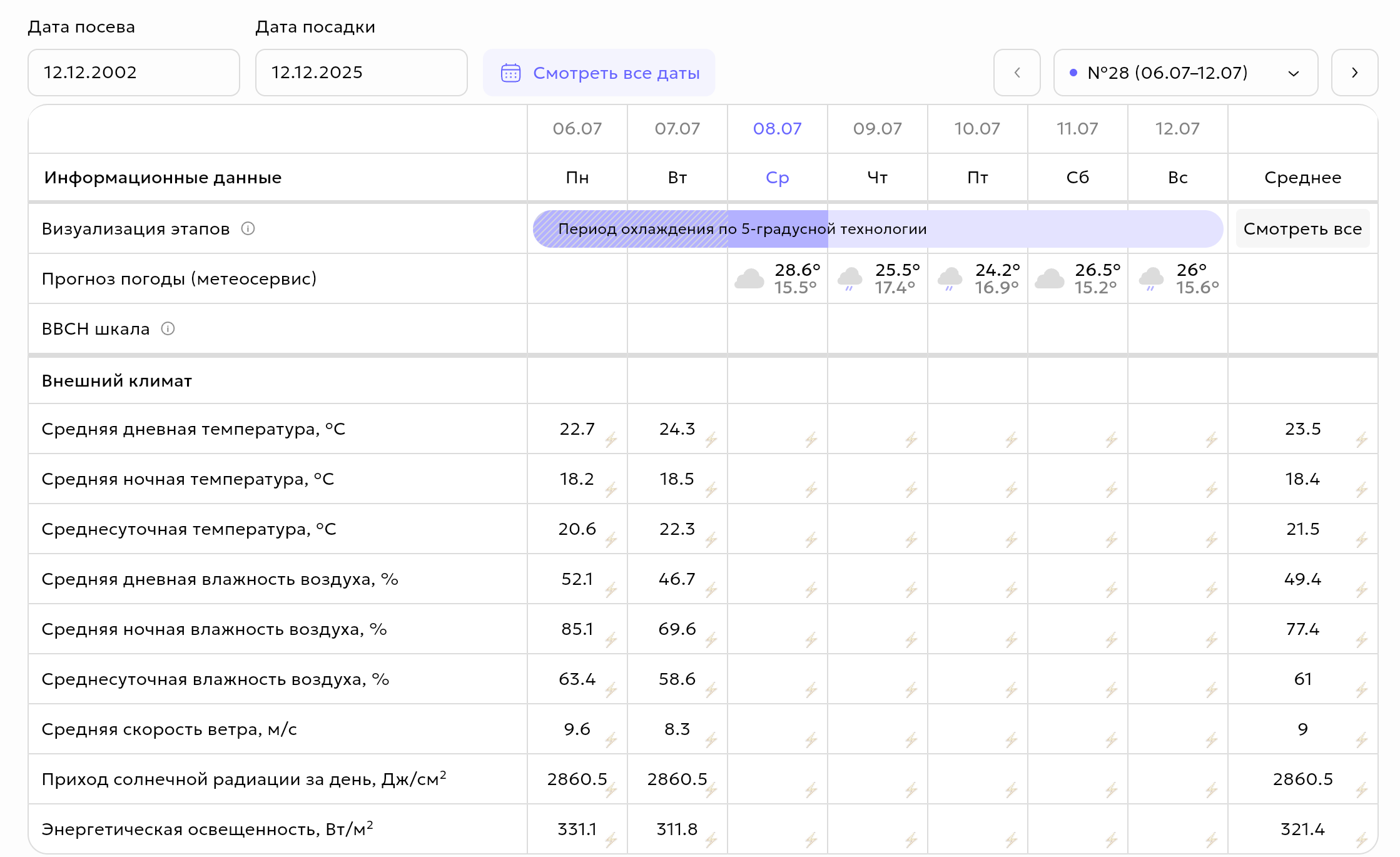Click the cloud weather icon for 08.07
The height and width of the screenshot is (857, 1400).
pyautogui.click(x=749, y=278)
